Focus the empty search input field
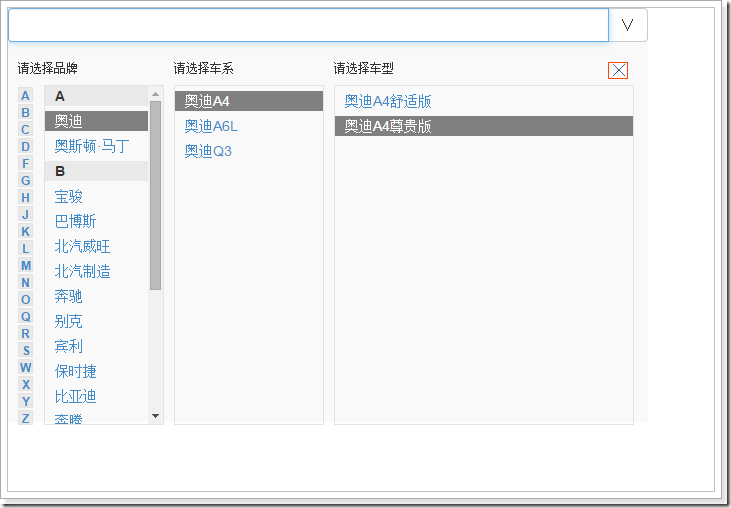 pyautogui.click(x=309, y=25)
